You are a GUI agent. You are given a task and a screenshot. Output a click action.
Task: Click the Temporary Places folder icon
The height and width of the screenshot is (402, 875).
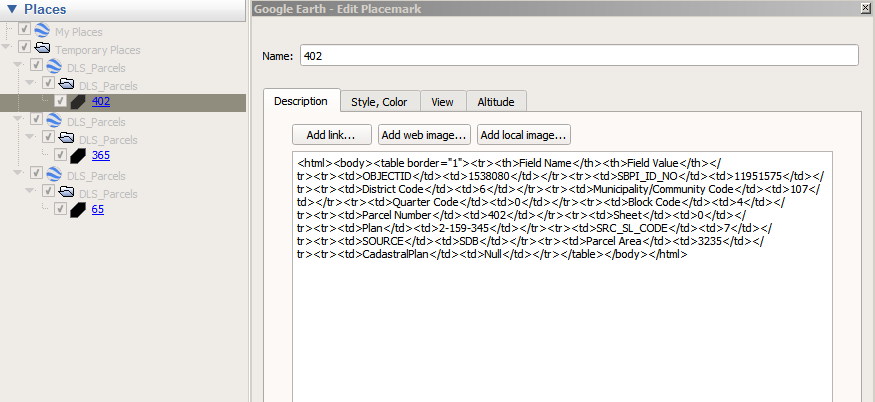click(42, 49)
